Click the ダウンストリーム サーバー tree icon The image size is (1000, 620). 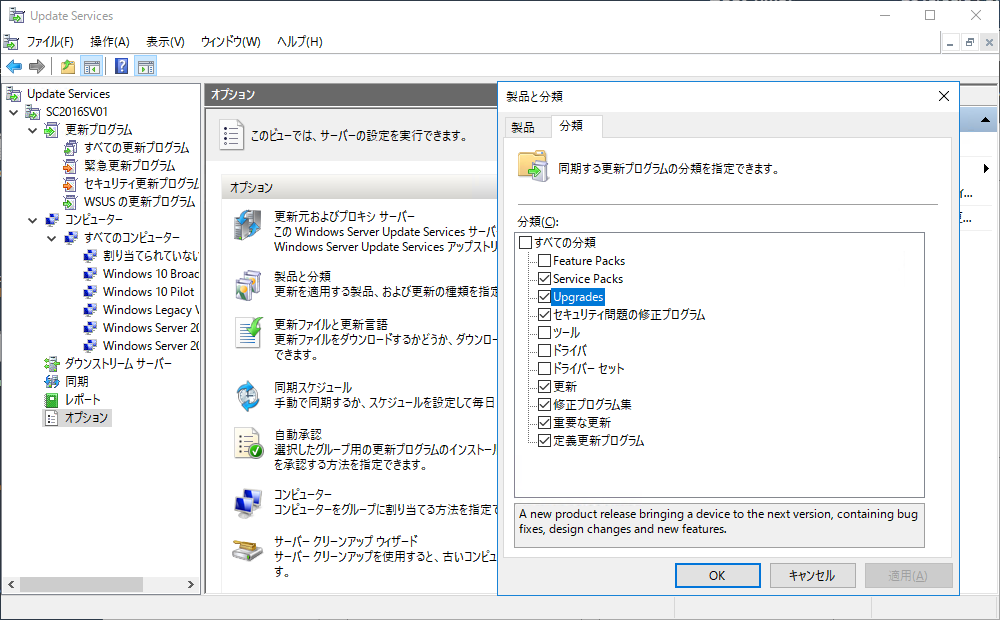tap(52, 364)
